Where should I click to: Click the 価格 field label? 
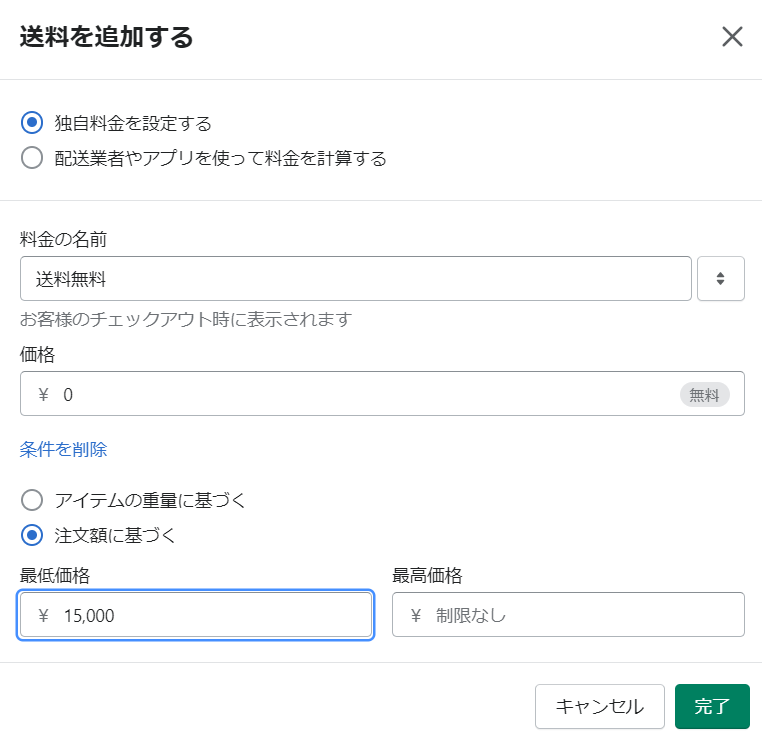(x=37, y=354)
